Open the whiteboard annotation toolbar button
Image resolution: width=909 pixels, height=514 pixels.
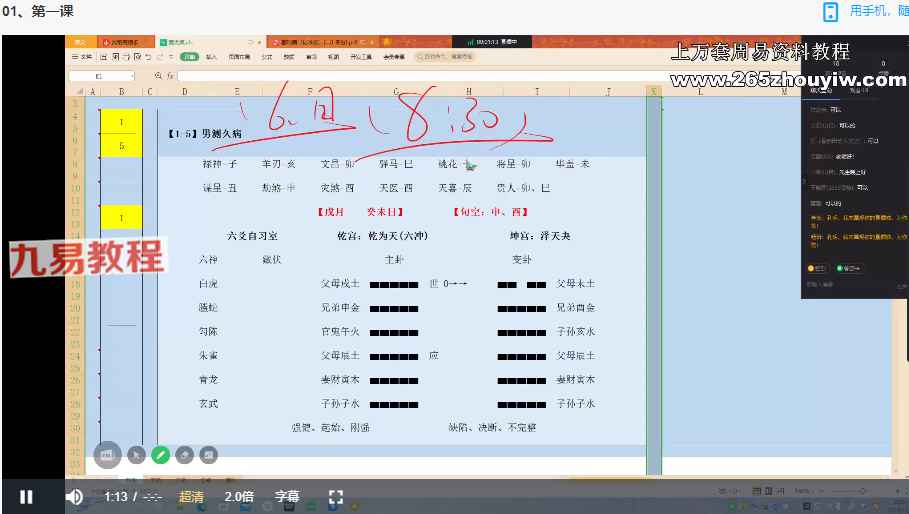click(x=107, y=455)
